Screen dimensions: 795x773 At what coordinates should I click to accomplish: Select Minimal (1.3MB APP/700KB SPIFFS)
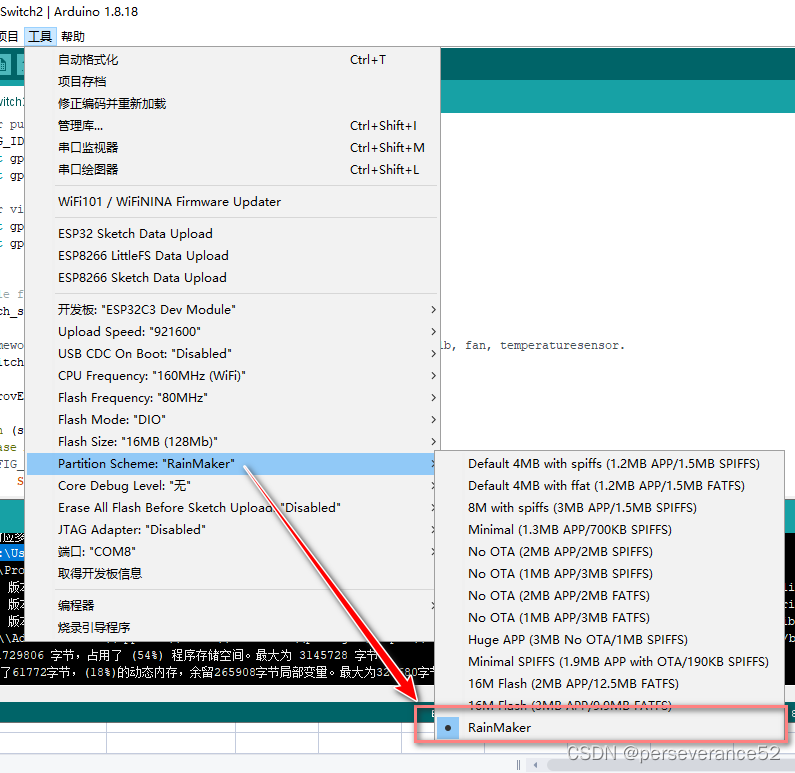click(609, 530)
